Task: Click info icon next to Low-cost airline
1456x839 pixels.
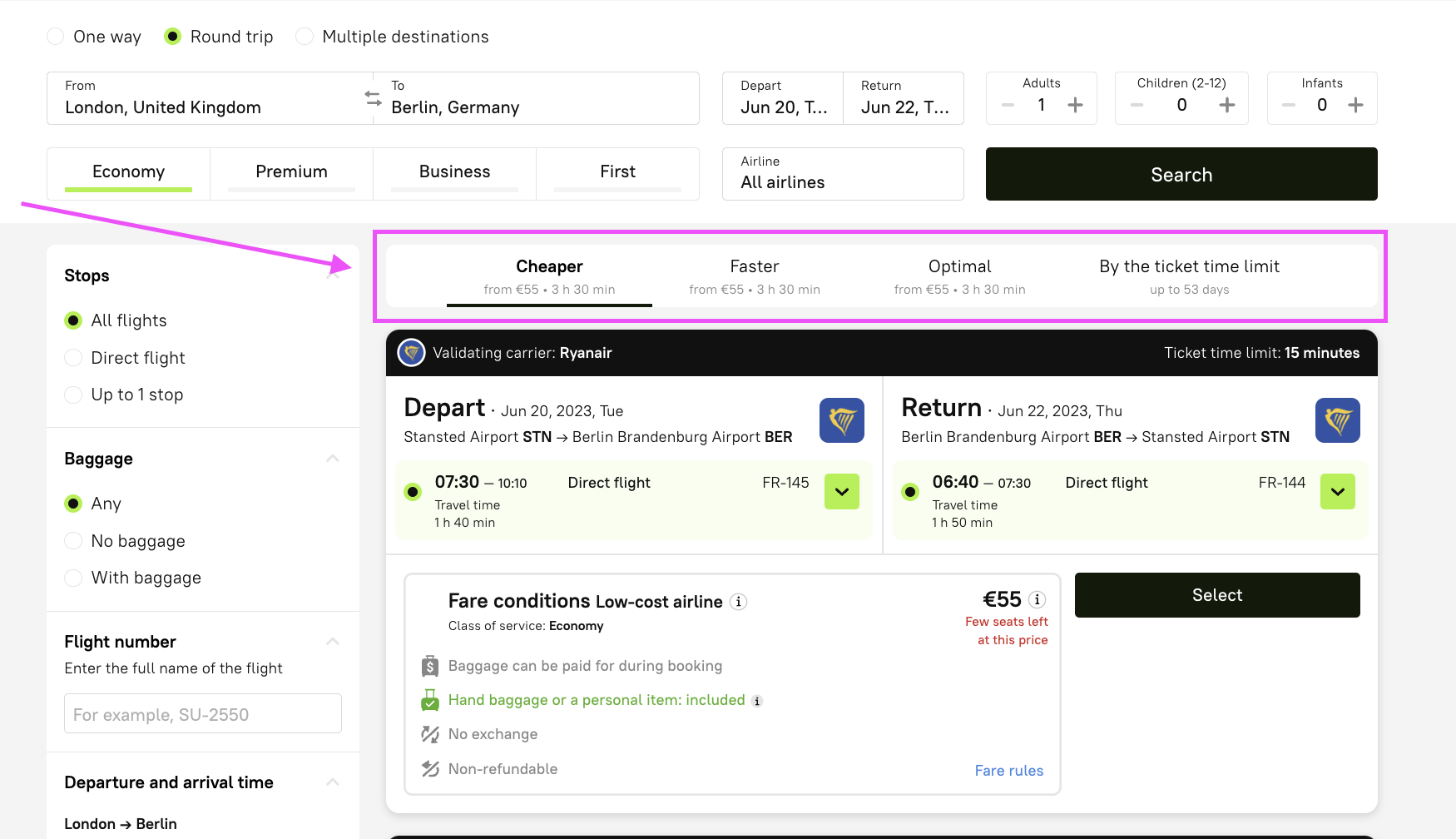Action: [x=738, y=602]
